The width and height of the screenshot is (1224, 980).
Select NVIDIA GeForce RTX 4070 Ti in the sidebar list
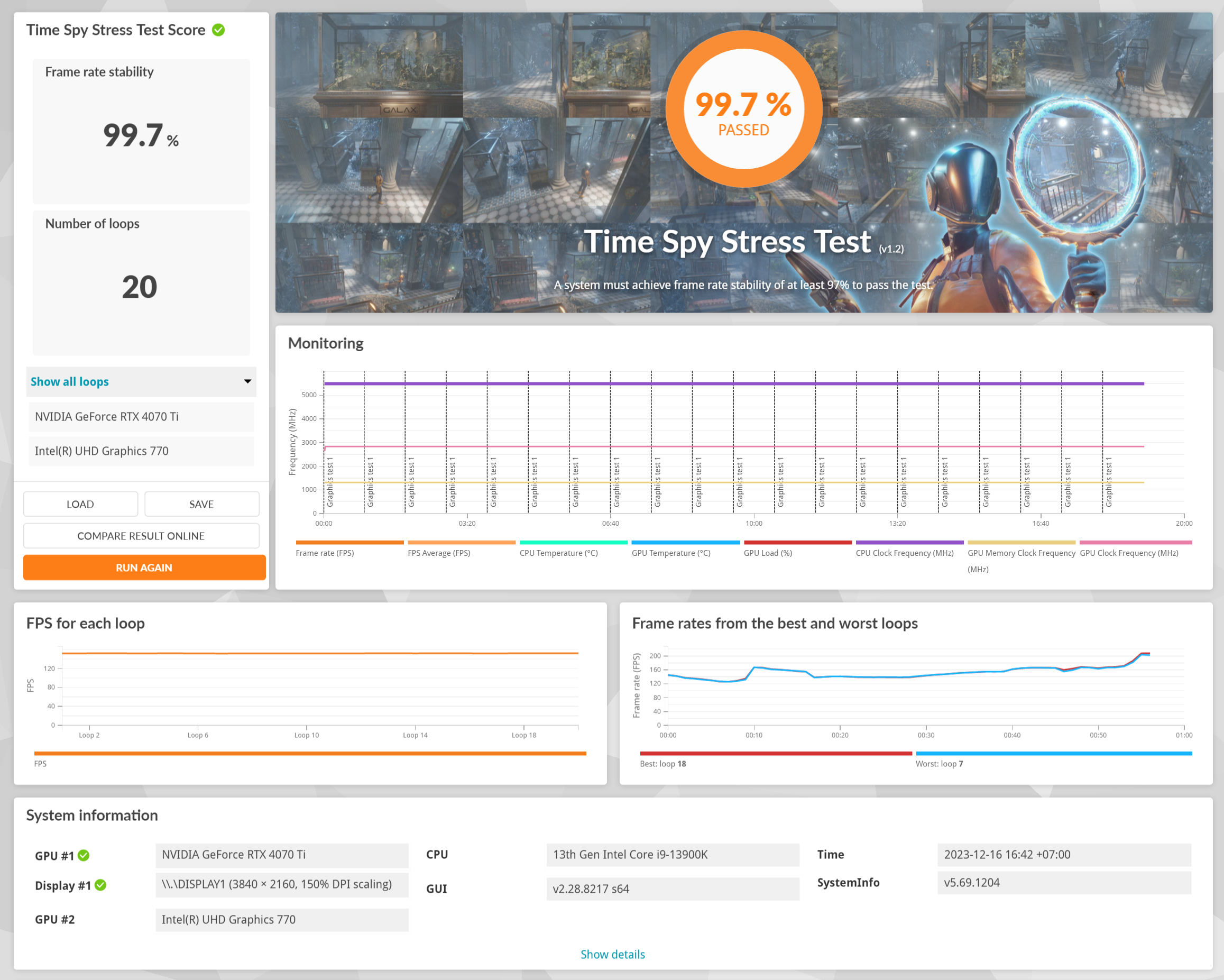tap(141, 417)
